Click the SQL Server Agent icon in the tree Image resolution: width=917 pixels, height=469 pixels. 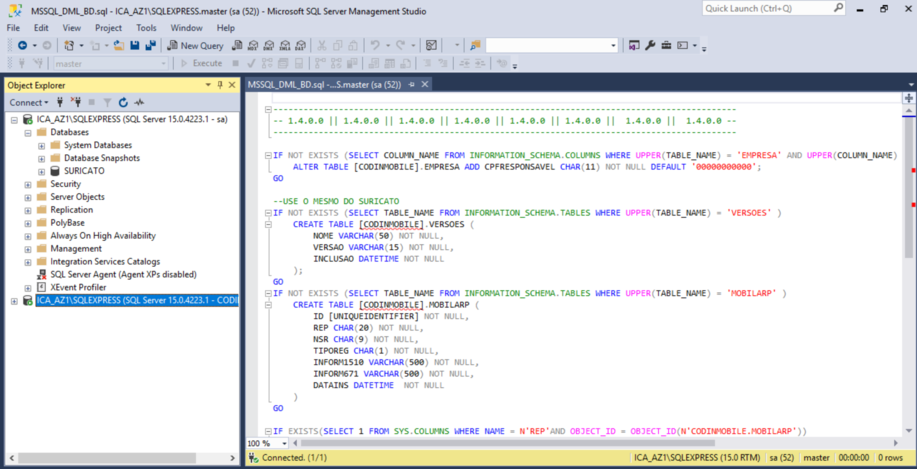point(42,274)
